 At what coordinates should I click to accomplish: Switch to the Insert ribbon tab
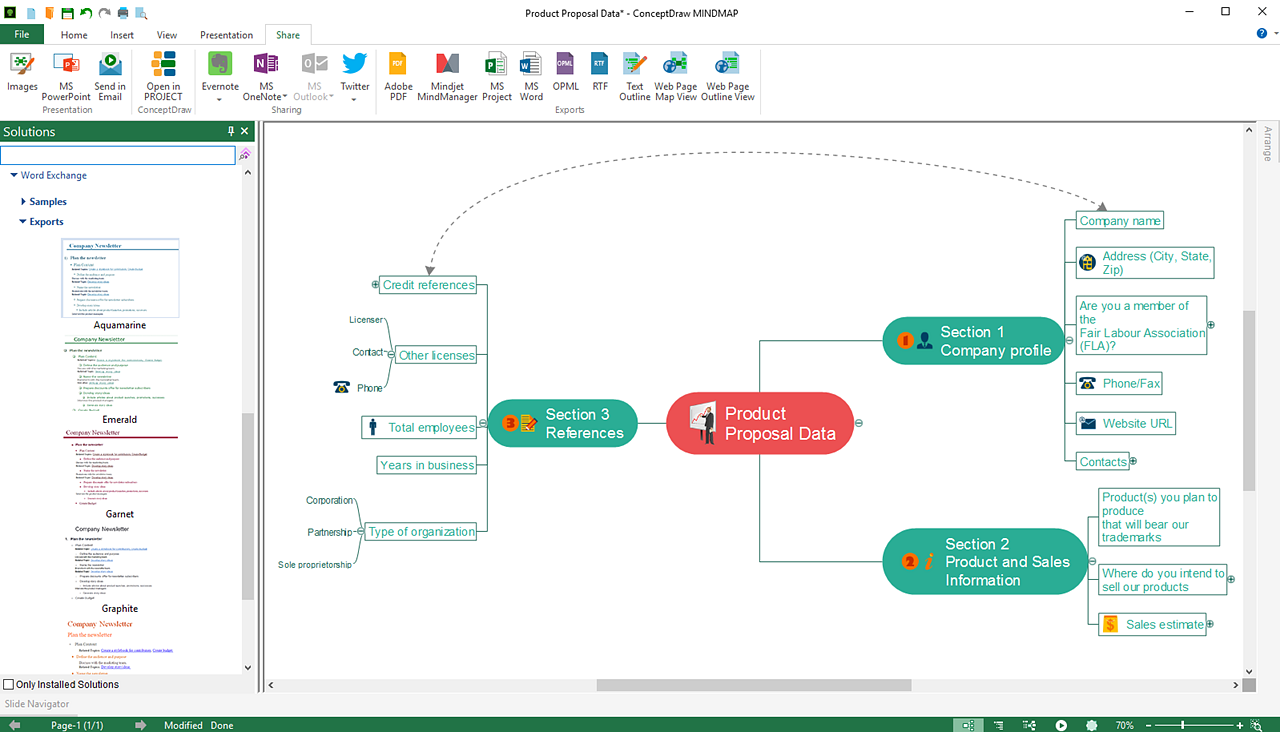pyautogui.click(x=122, y=35)
